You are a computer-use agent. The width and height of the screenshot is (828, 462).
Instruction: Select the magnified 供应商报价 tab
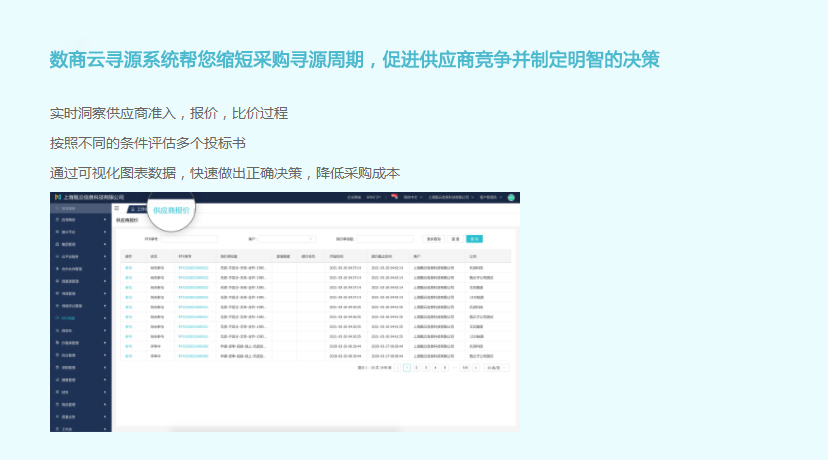pos(171,210)
